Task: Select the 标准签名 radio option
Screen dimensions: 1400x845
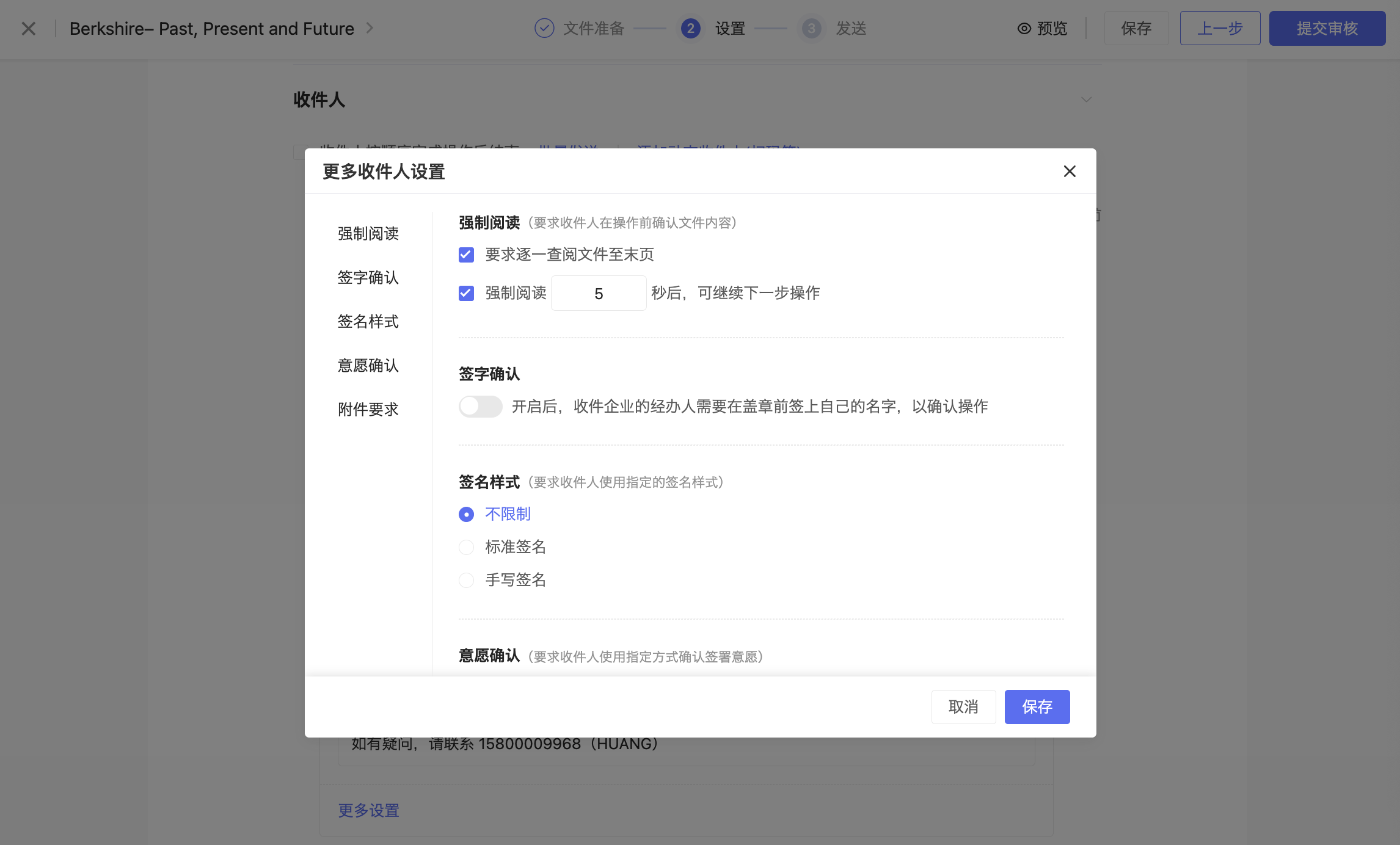Action: coord(466,547)
